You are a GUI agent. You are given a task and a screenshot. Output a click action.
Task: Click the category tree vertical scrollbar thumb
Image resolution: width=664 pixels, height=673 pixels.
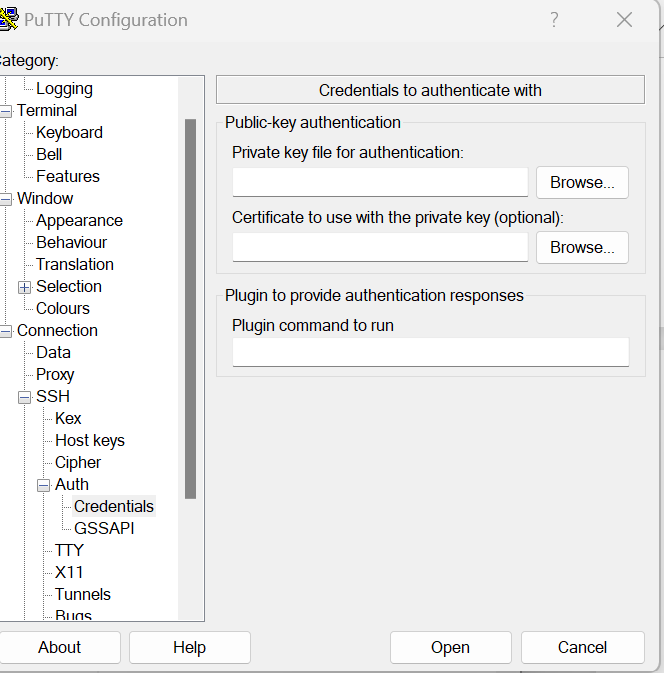190,309
